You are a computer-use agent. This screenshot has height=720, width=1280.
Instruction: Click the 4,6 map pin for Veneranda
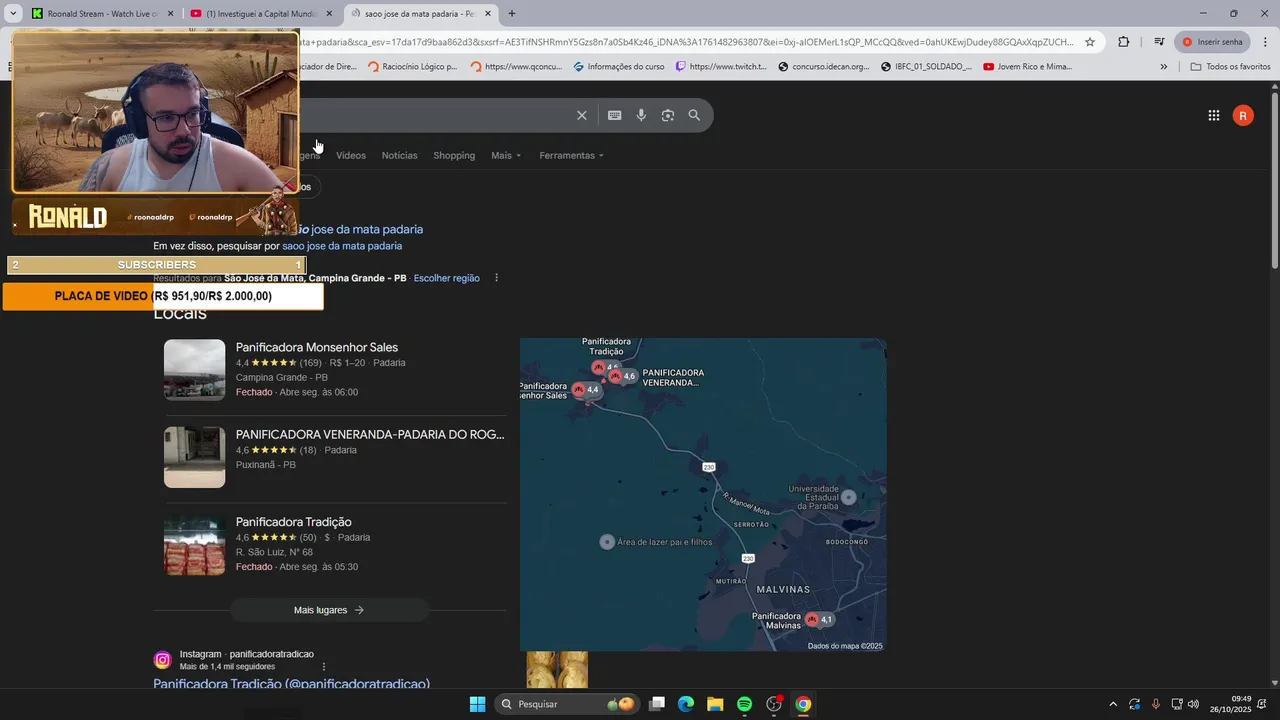pyautogui.click(x=623, y=377)
